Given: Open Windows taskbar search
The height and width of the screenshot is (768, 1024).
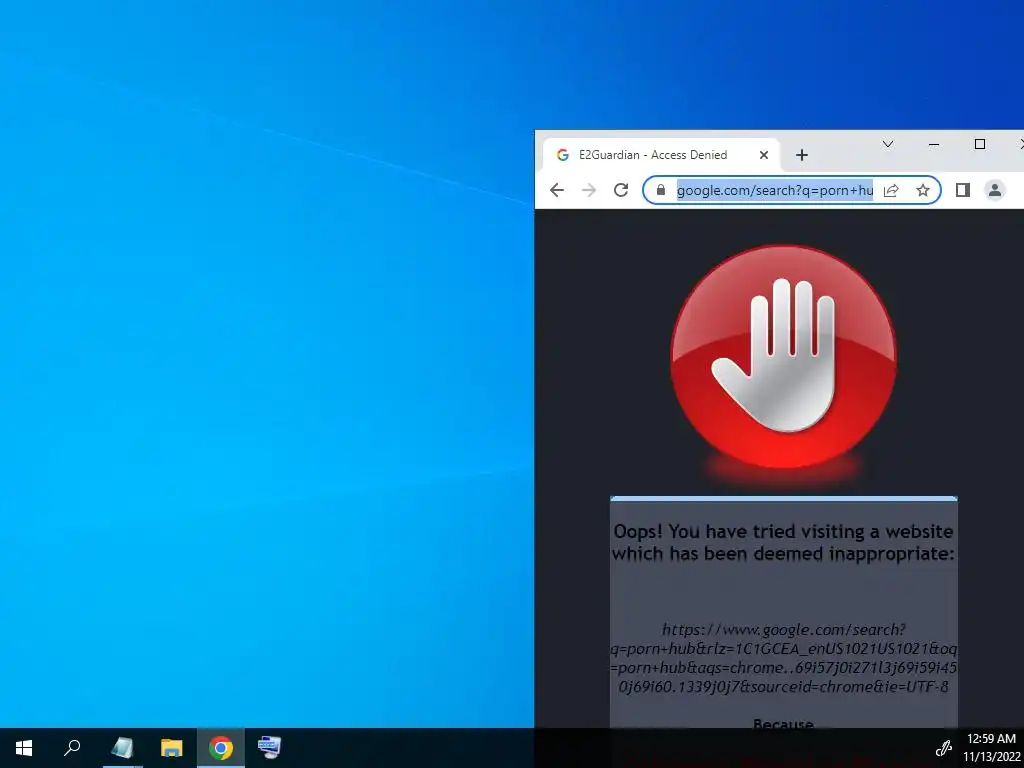Looking at the screenshot, I should tap(72, 748).
